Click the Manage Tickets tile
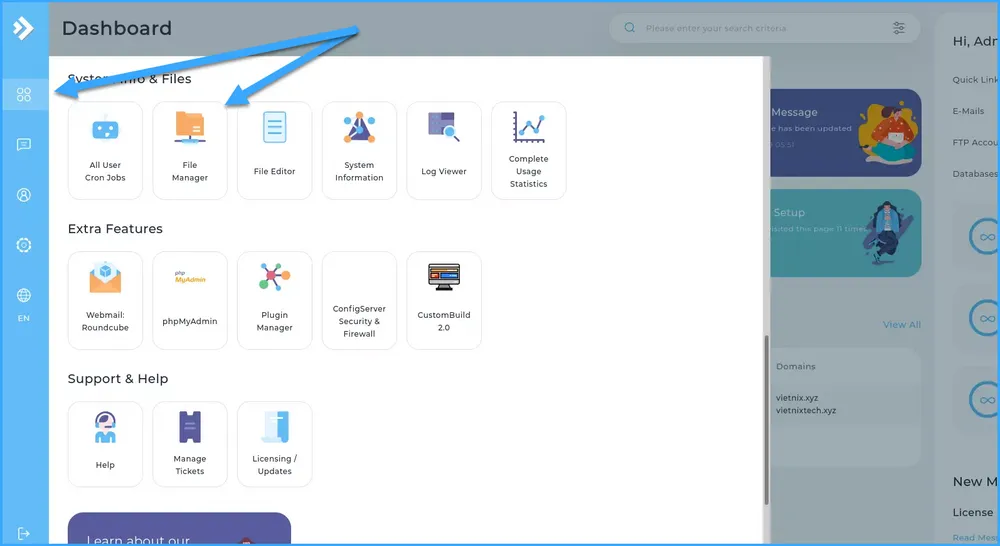Viewport: 1000px width, 546px height. tap(190, 444)
